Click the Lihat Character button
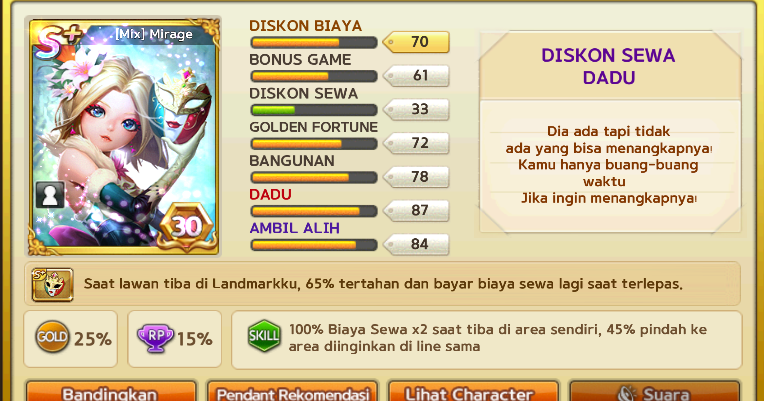 (473, 391)
